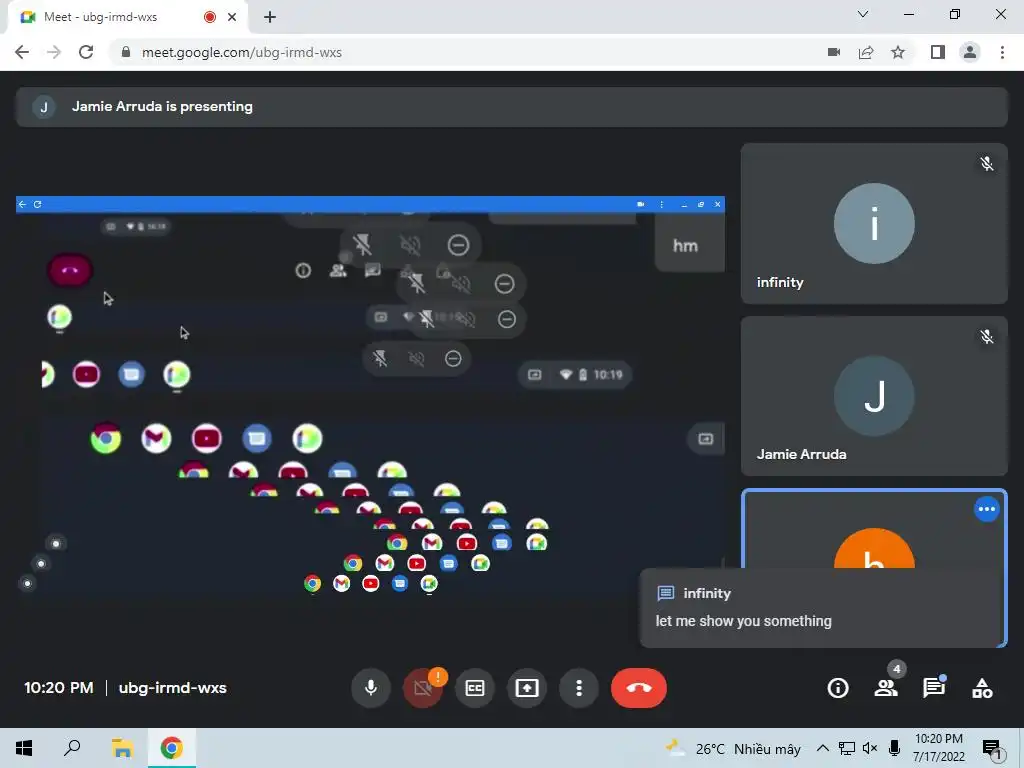Open camera permission indicator in address bar

pyautogui.click(x=834, y=52)
